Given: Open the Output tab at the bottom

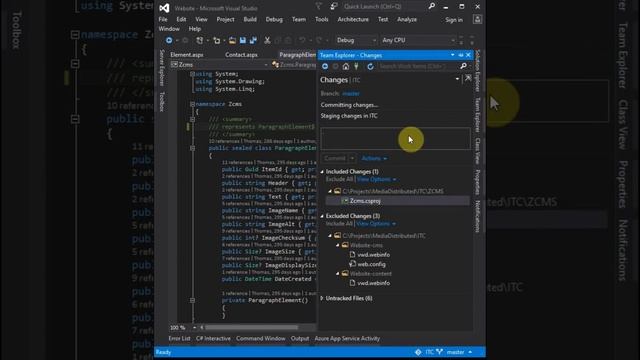Looking at the screenshot, I should pos(300,338).
